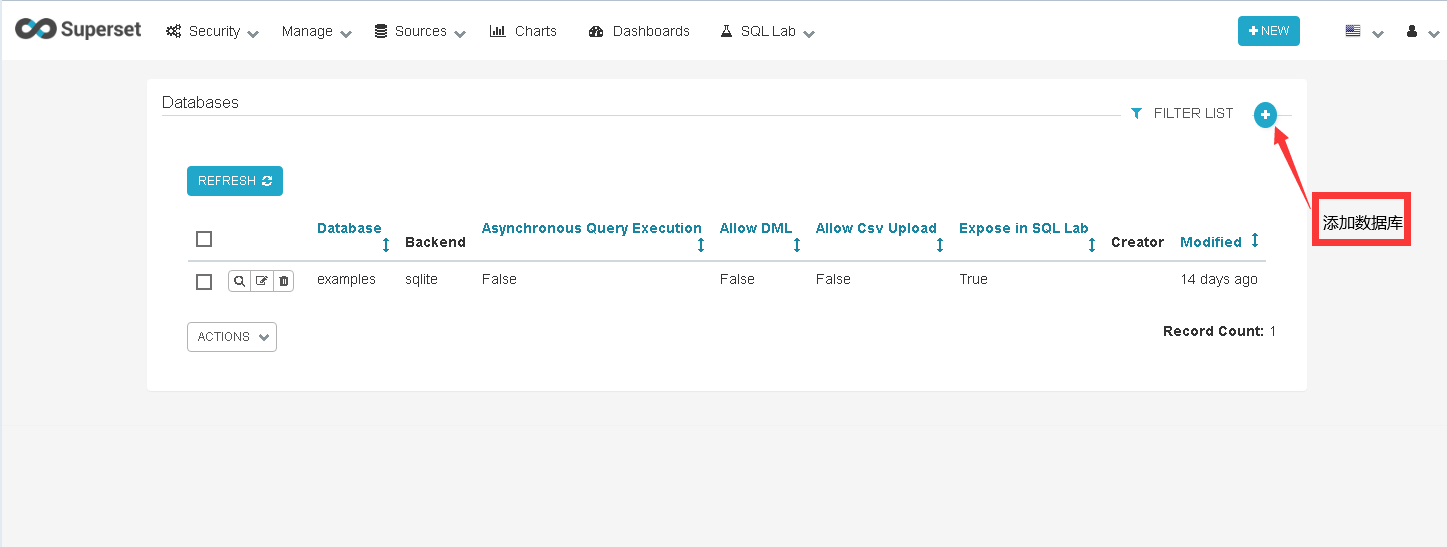The height and width of the screenshot is (547, 1447).
Task: Open the user account dropdown chevron
Action: click(x=1434, y=33)
